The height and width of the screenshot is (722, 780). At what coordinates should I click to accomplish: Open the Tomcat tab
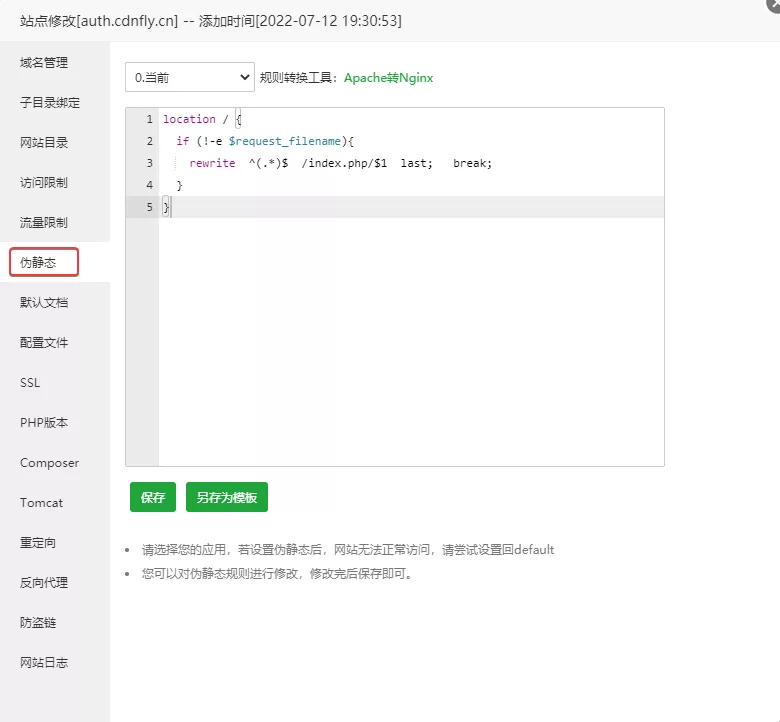click(41, 503)
